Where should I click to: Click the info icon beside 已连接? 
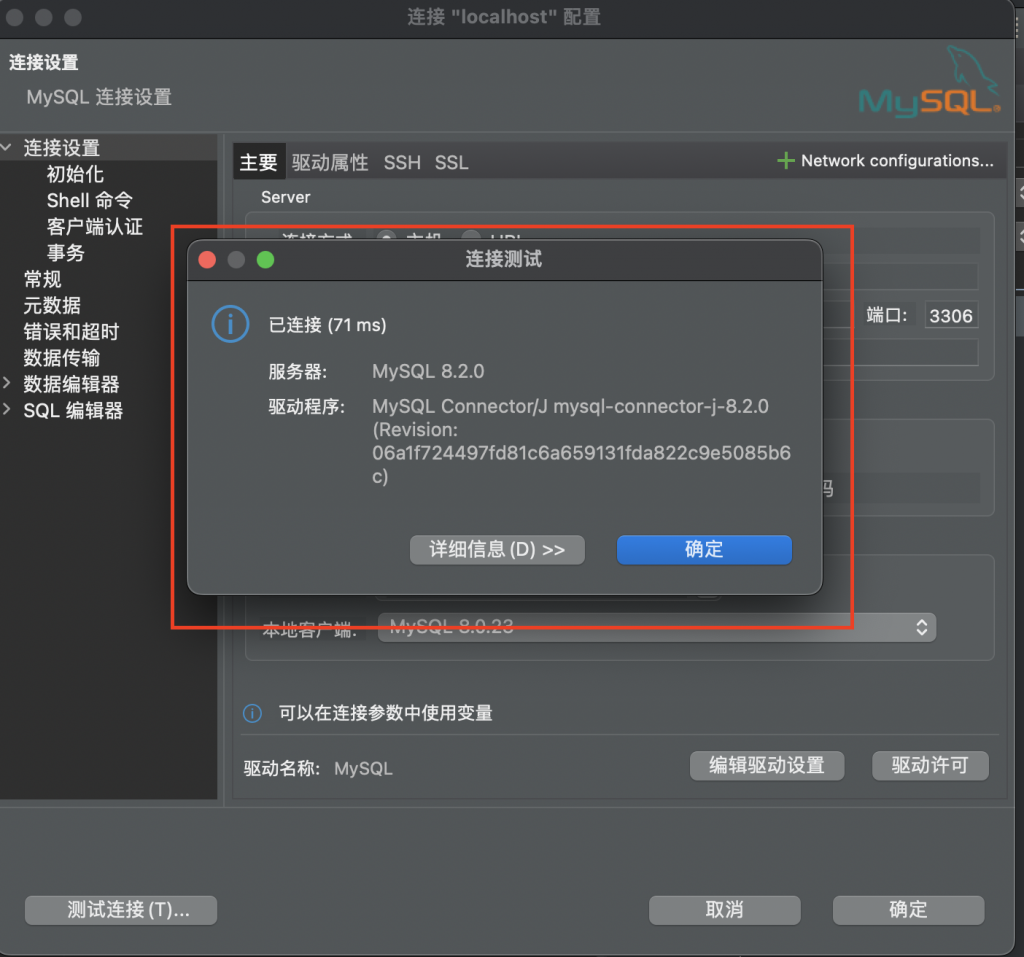[230, 324]
